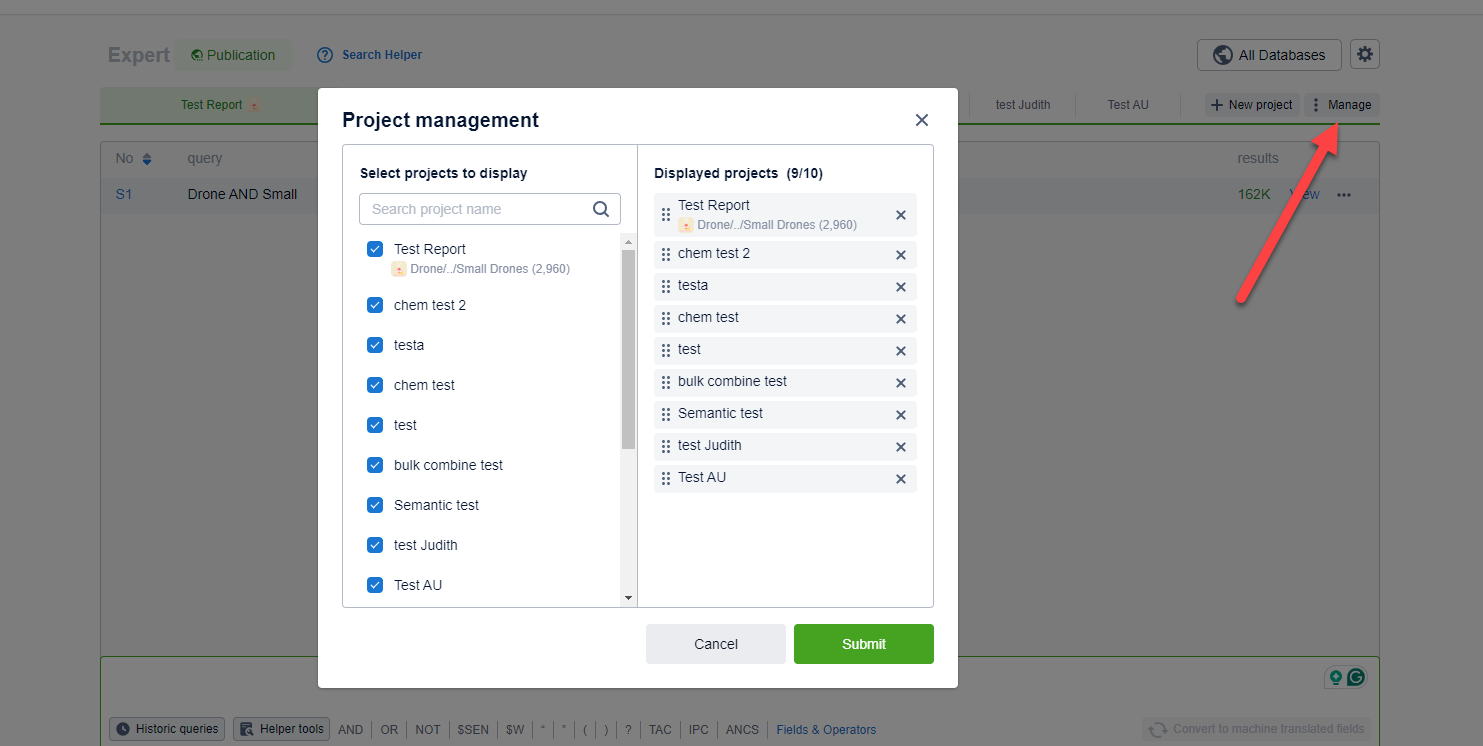
Task: Switch to the test Judith project tab
Action: (x=1022, y=105)
